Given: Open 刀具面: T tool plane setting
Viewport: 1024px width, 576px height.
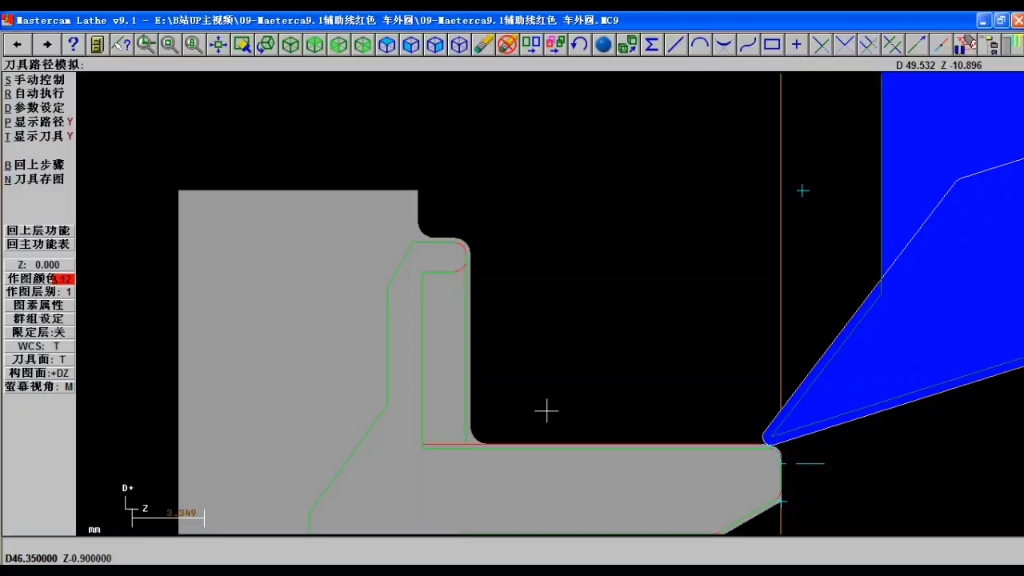Looking at the screenshot, I should pyautogui.click(x=39, y=359).
